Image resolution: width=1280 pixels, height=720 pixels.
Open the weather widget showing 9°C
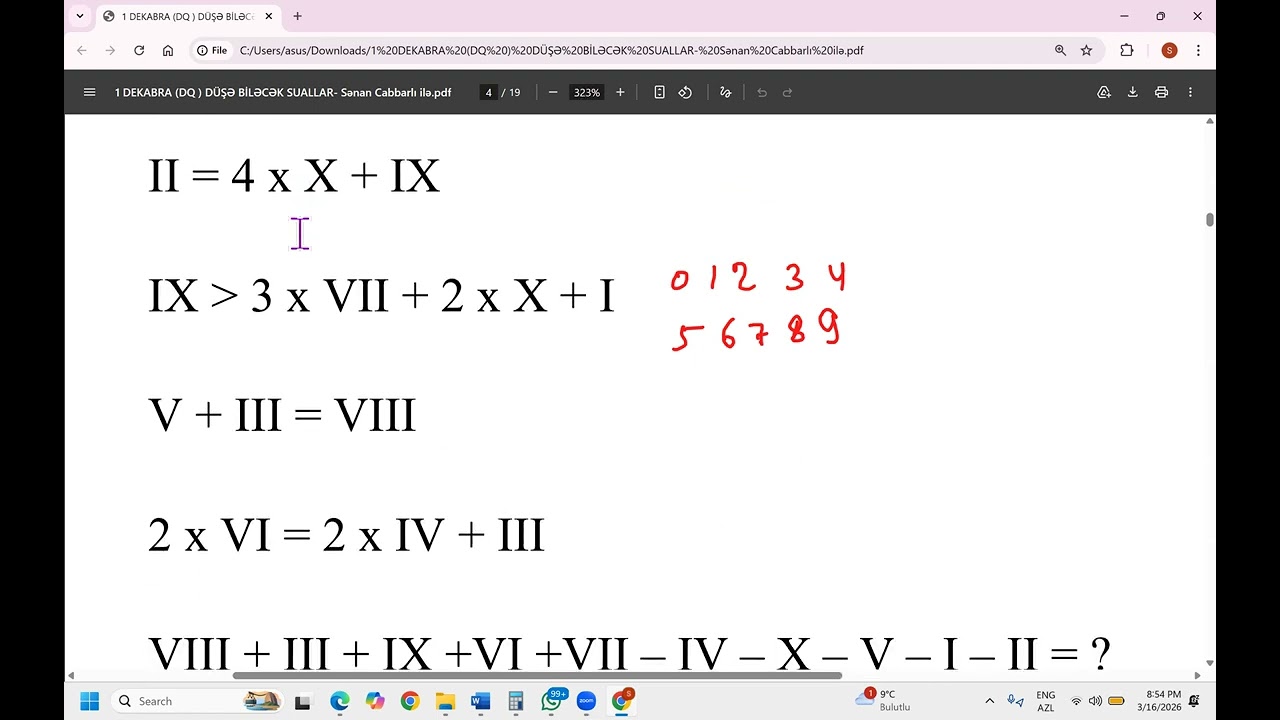[884, 700]
